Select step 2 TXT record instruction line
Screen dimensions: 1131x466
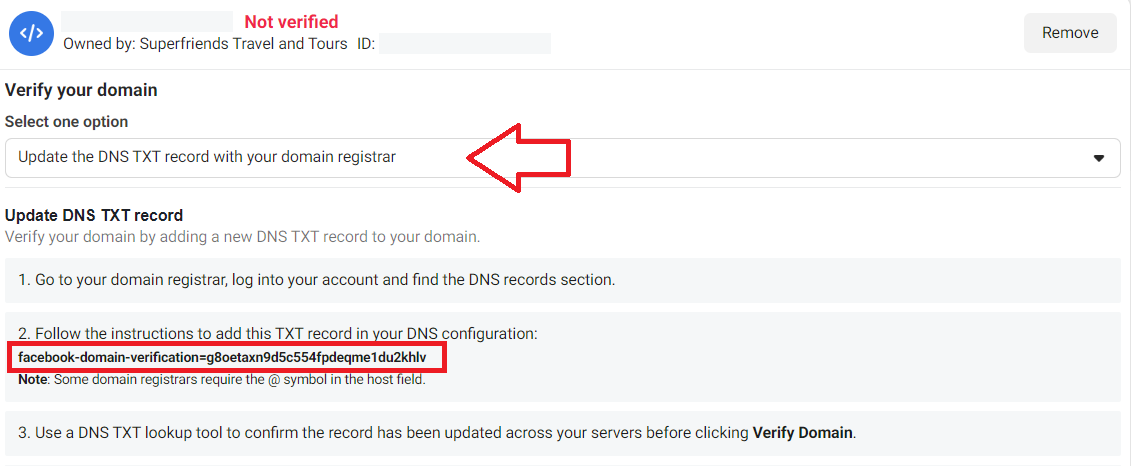(278, 333)
